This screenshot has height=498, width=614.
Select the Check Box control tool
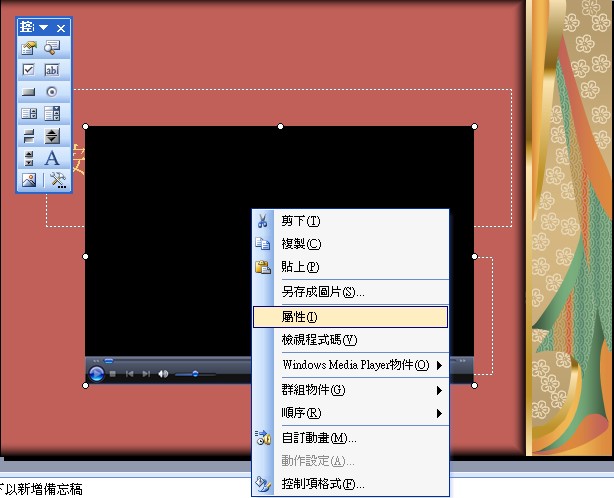(29, 69)
